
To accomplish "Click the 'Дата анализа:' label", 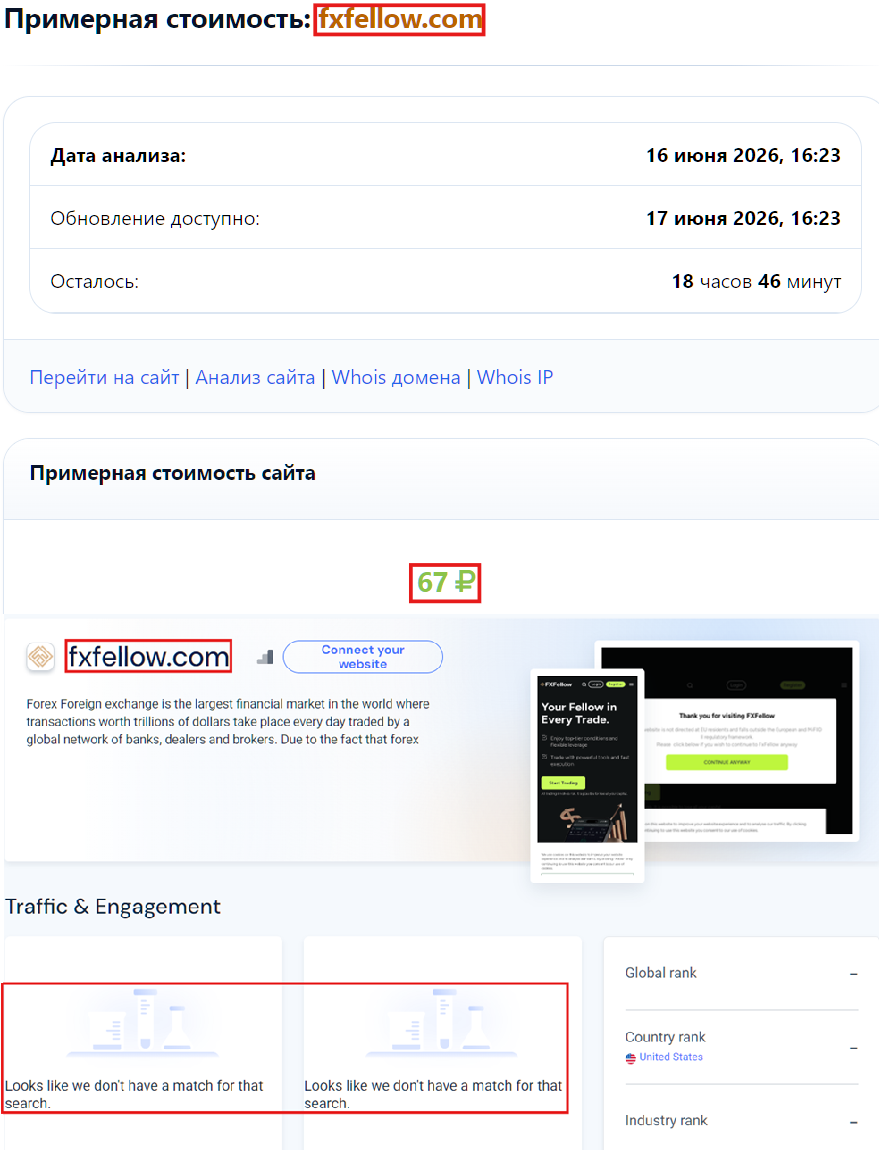I will point(118,155).
